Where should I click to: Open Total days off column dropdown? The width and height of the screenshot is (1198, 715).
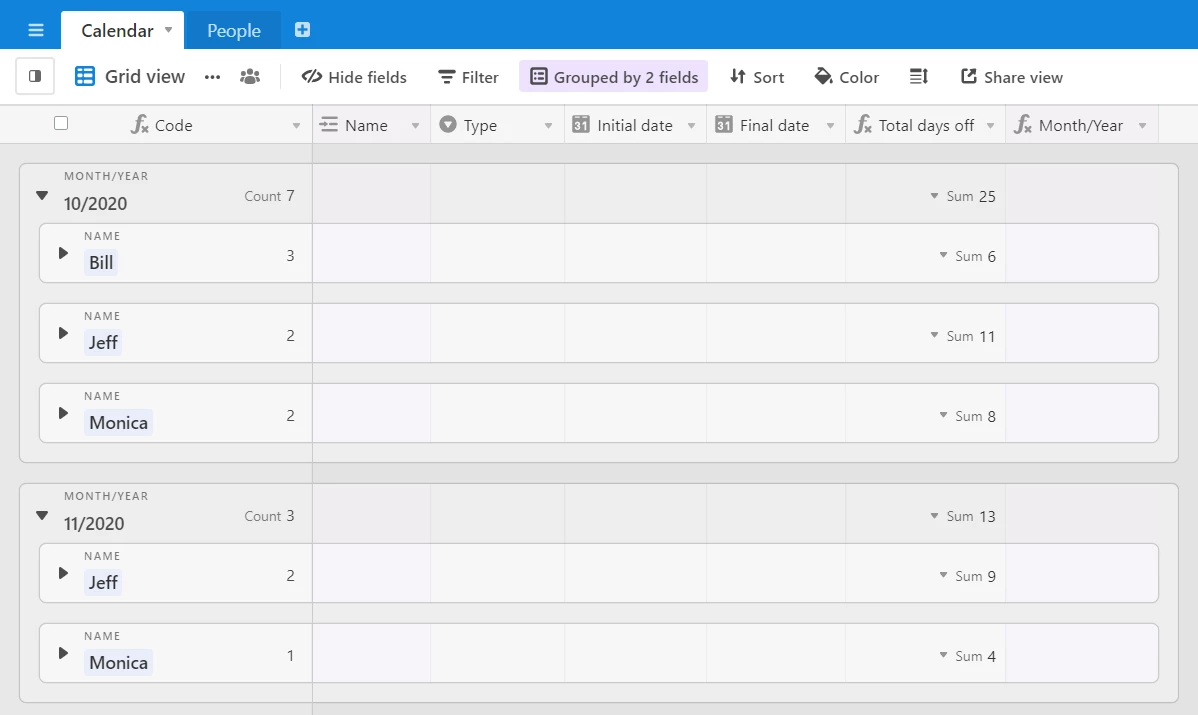991,126
